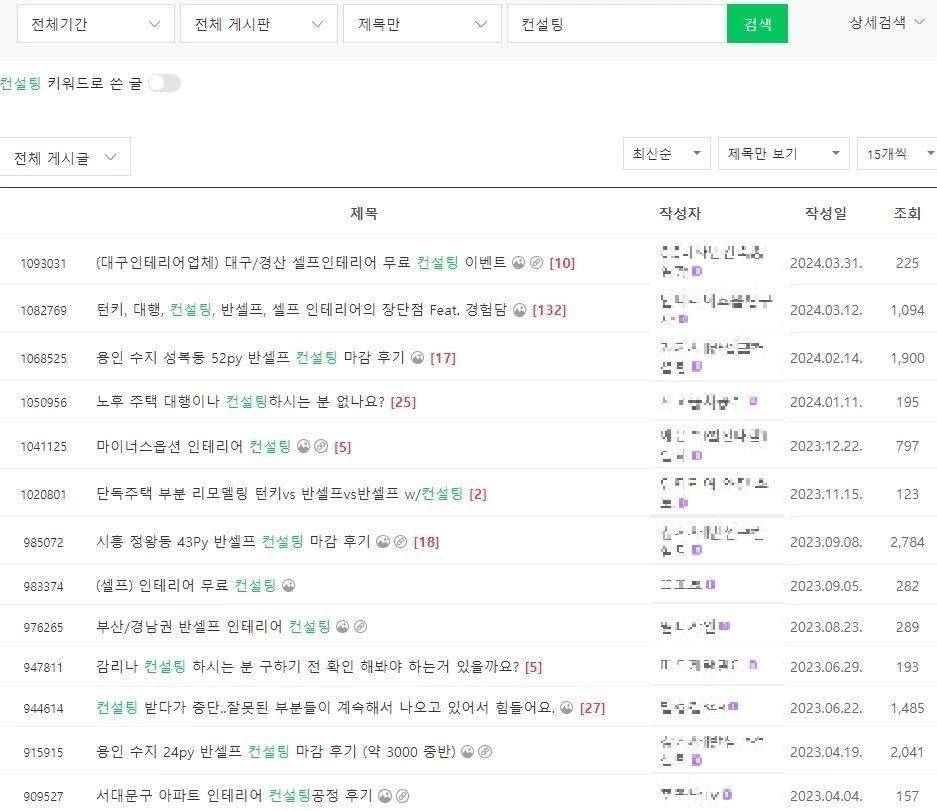The height and width of the screenshot is (811, 937).
Task: Click the author badge of post 909527
Action: click(x=727, y=795)
